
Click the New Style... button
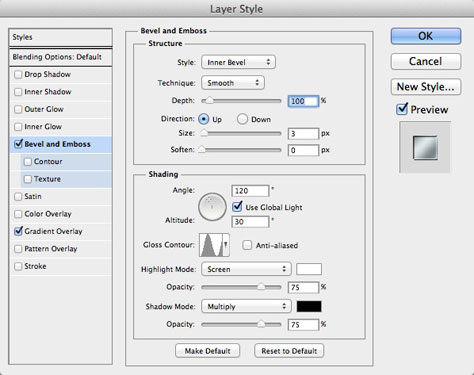tap(426, 87)
